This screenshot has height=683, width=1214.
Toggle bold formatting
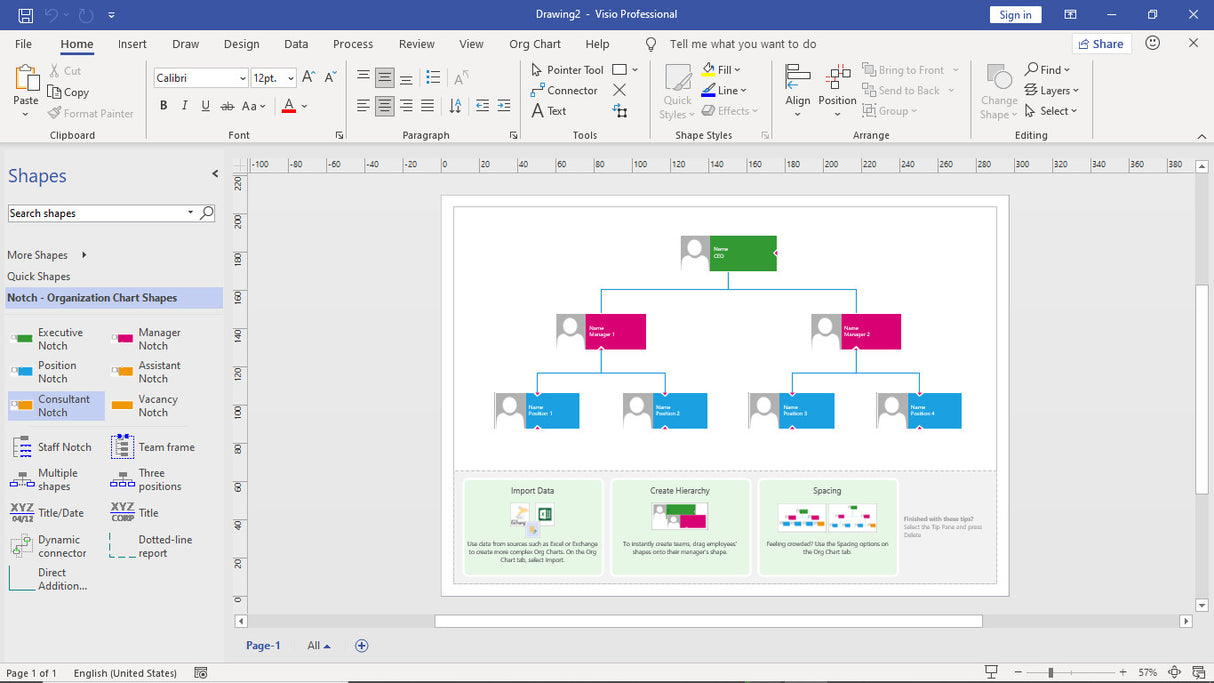pos(163,104)
